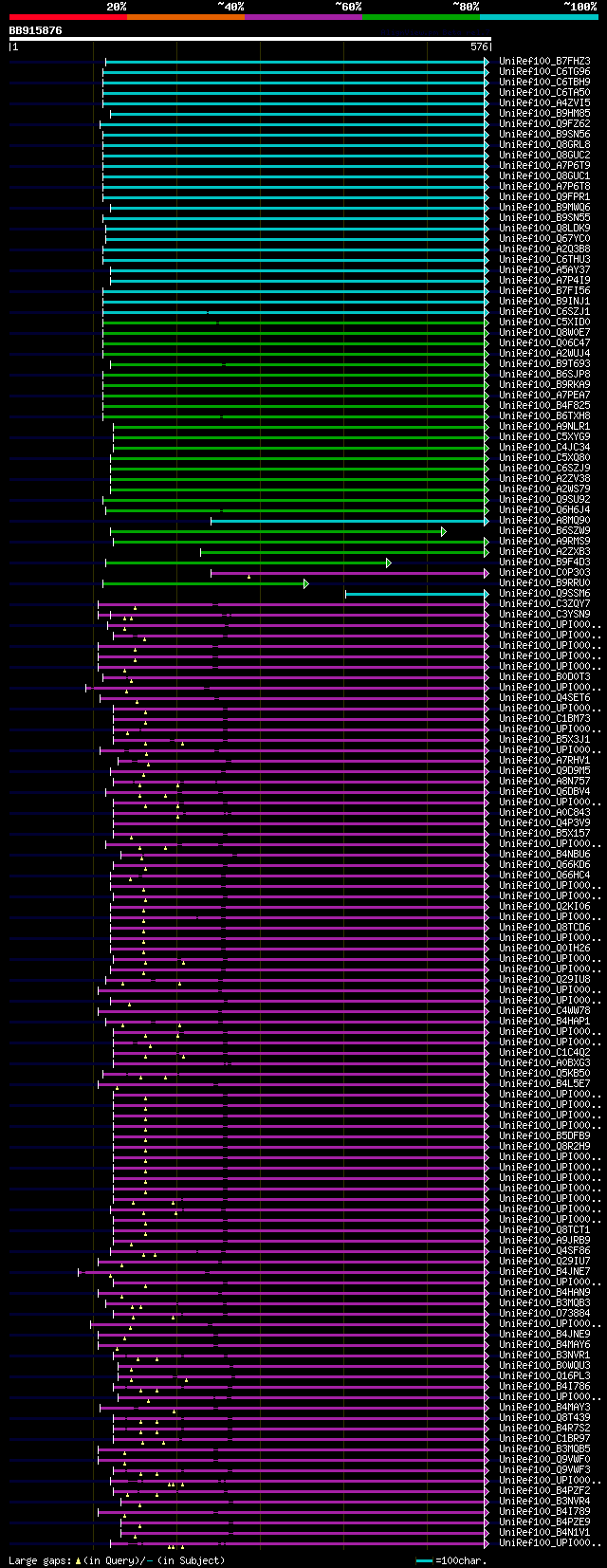Open hit UniRef100_B4PZF2

point(544,1490)
